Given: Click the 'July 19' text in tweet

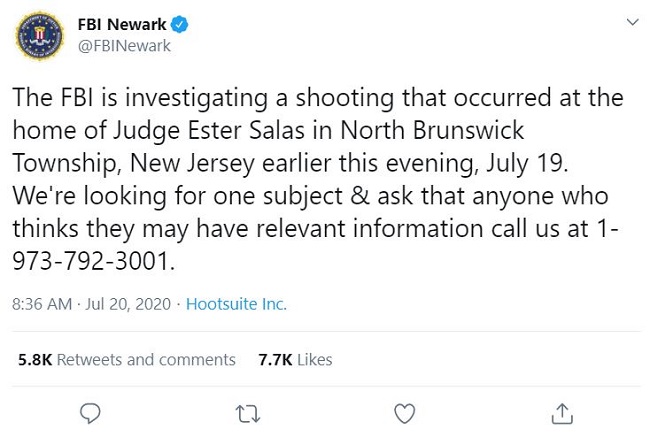Looking at the screenshot, I should pos(524,163).
